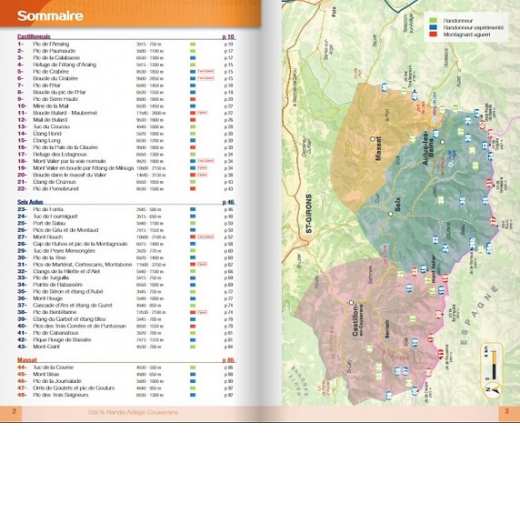Click the Sommaire title in the orange header
Viewport: 520px width, 520px height.
pyautogui.click(x=50, y=16)
